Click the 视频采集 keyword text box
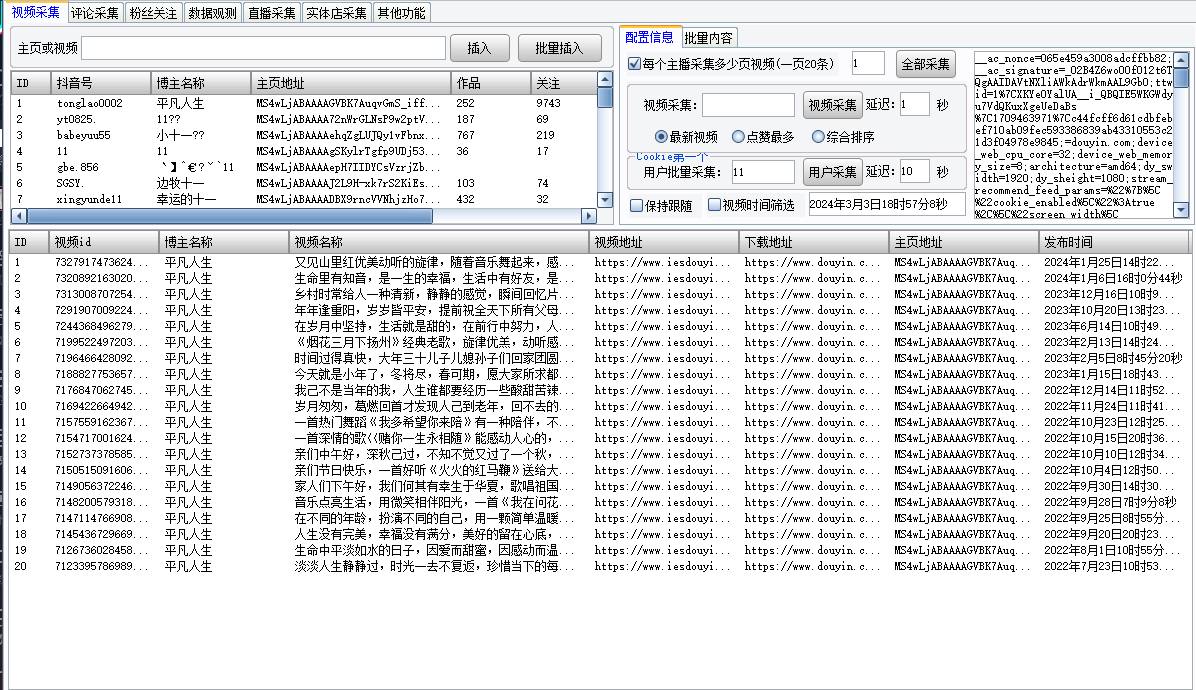Viewport: 1196px width, 690px height. (748, 105)
